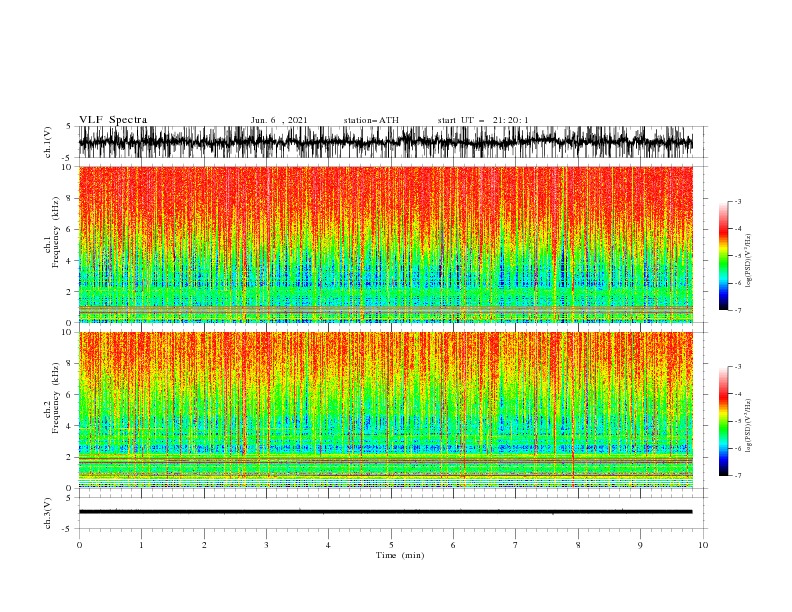792x612 pixels.
Task: Click the time-axis tick label '8'
Action: pos(578,545)
